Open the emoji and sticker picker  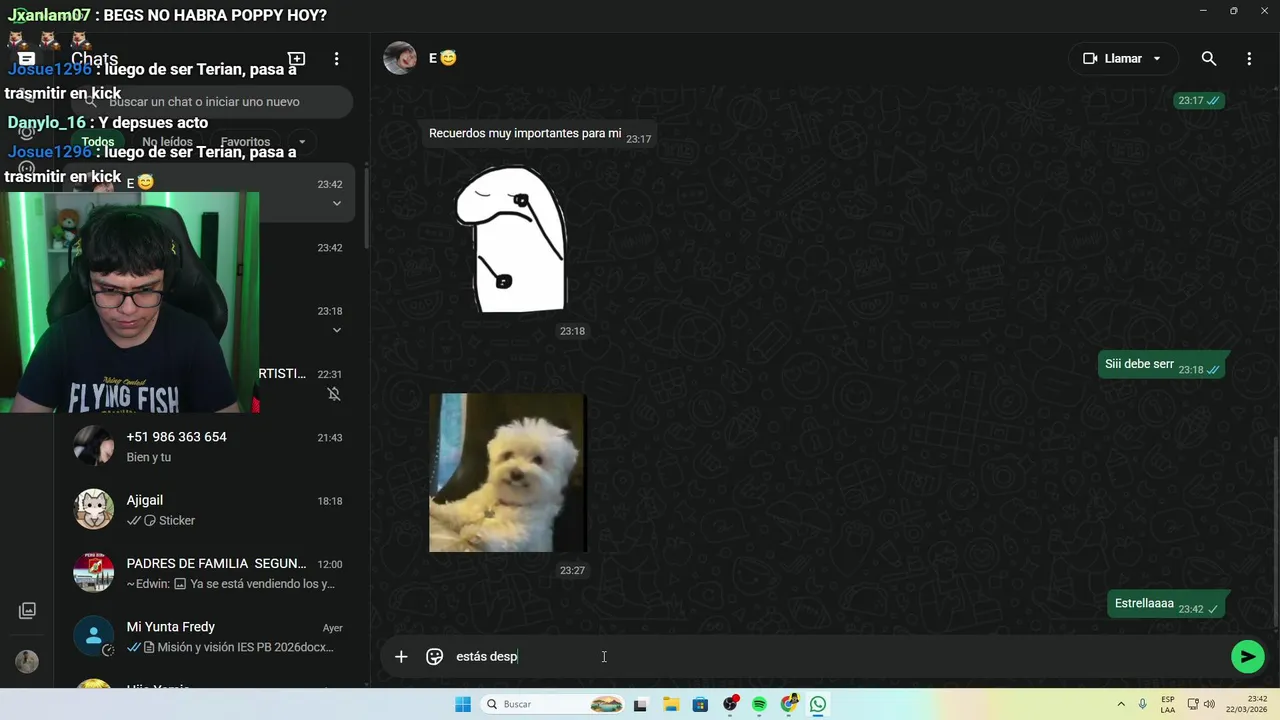pos(435,657)
